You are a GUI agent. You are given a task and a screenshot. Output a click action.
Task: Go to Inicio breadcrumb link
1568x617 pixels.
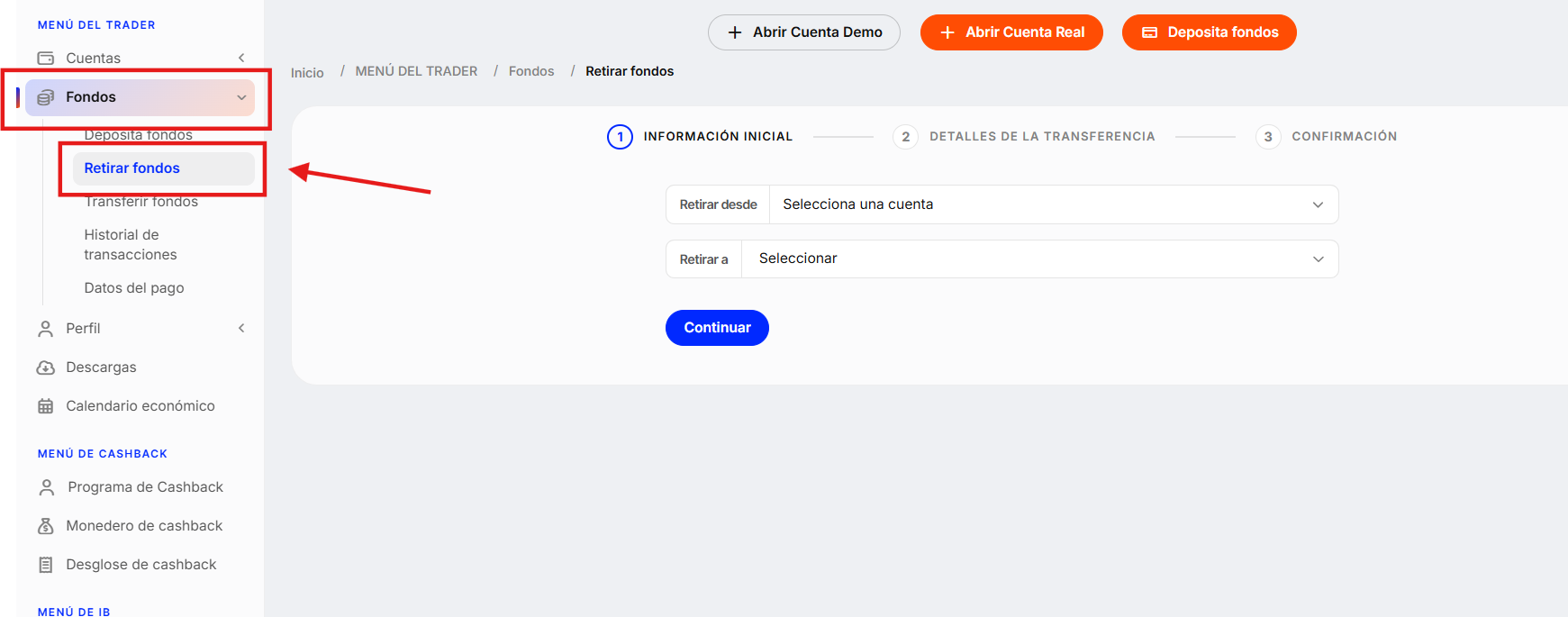click(x=307, y=72)
